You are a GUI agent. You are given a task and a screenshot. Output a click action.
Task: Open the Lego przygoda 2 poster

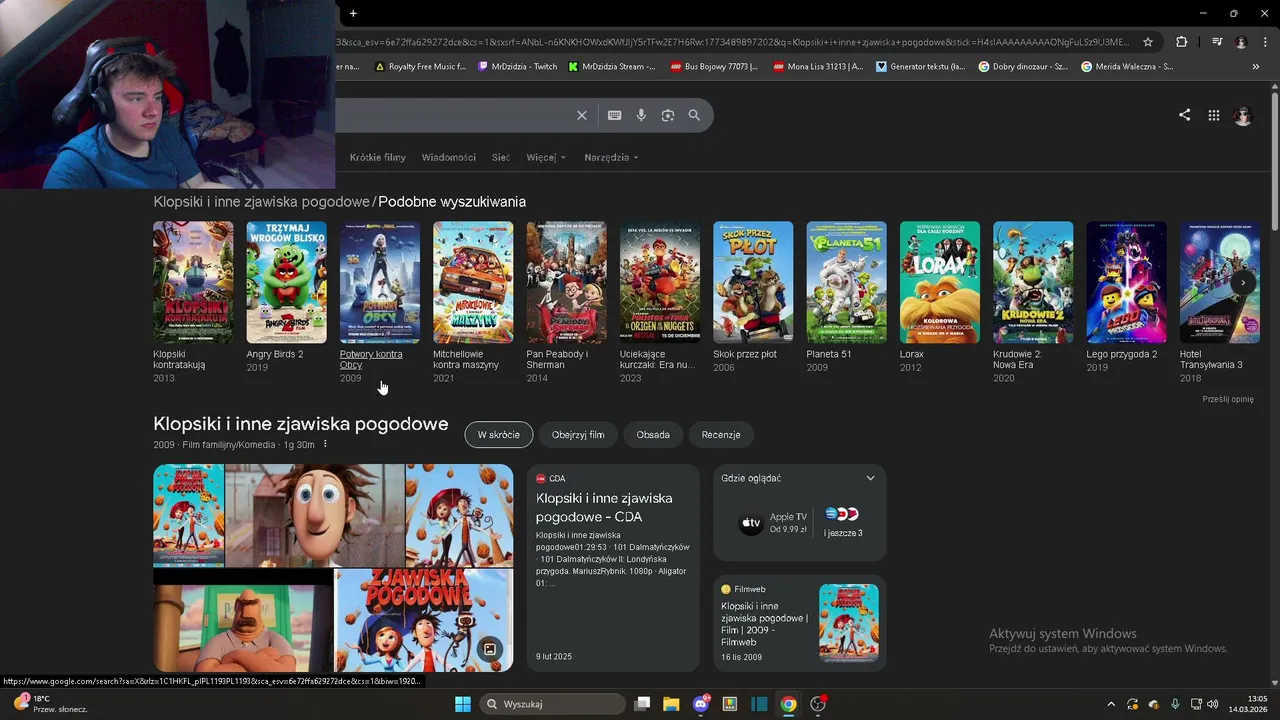tap(1126, 282)
